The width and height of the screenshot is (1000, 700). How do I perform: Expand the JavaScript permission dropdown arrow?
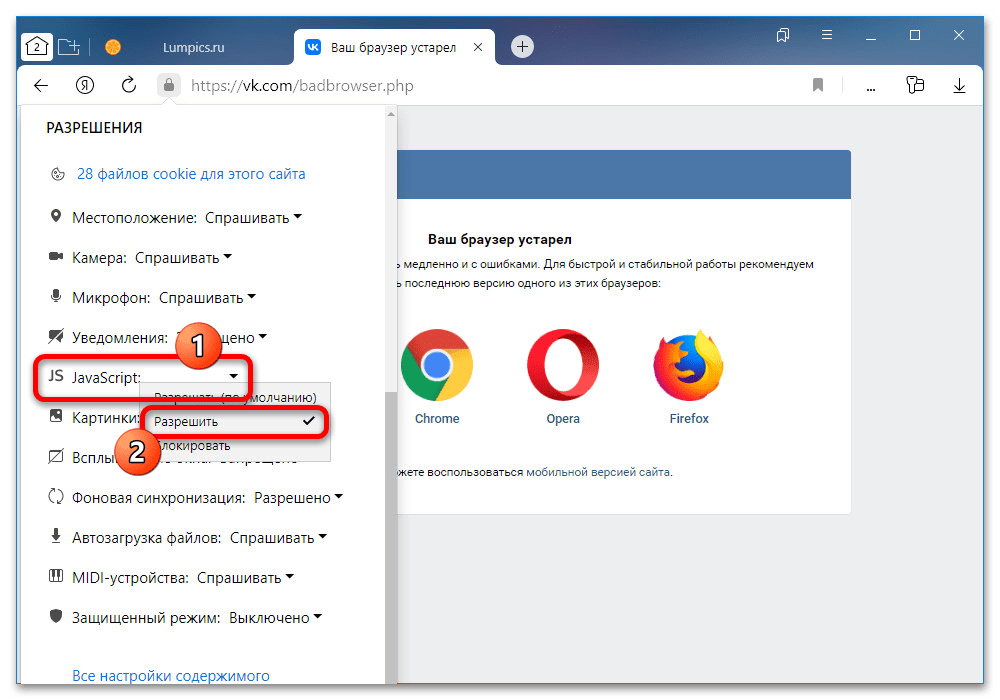(233, 376)
